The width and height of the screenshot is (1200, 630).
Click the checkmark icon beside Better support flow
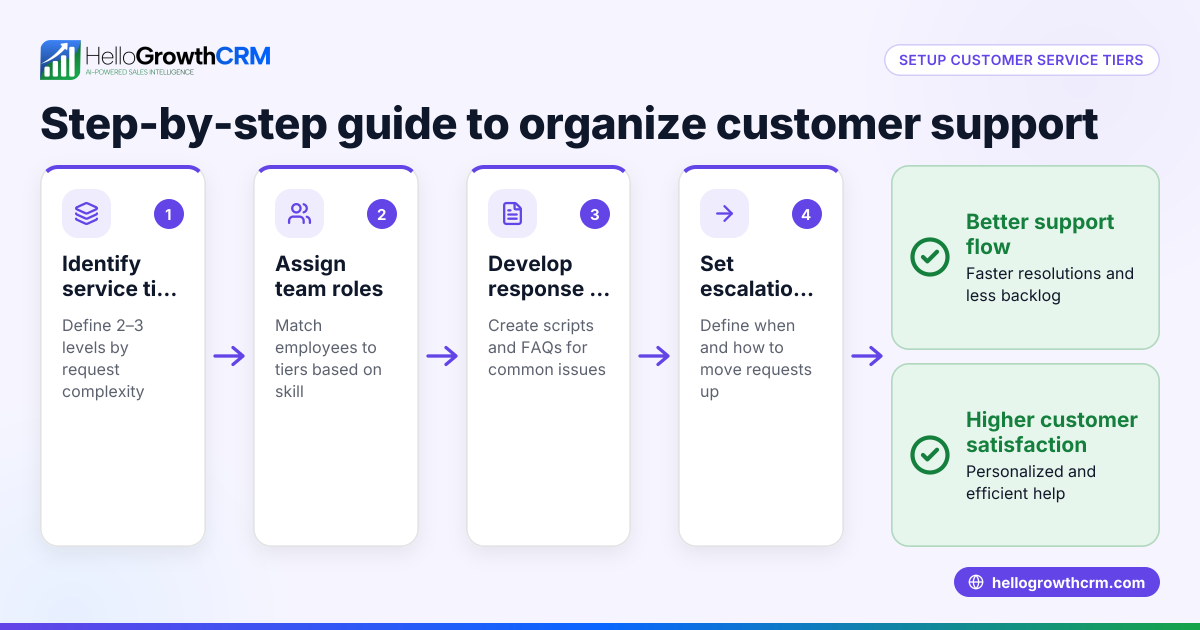click(x=930, y=257)
